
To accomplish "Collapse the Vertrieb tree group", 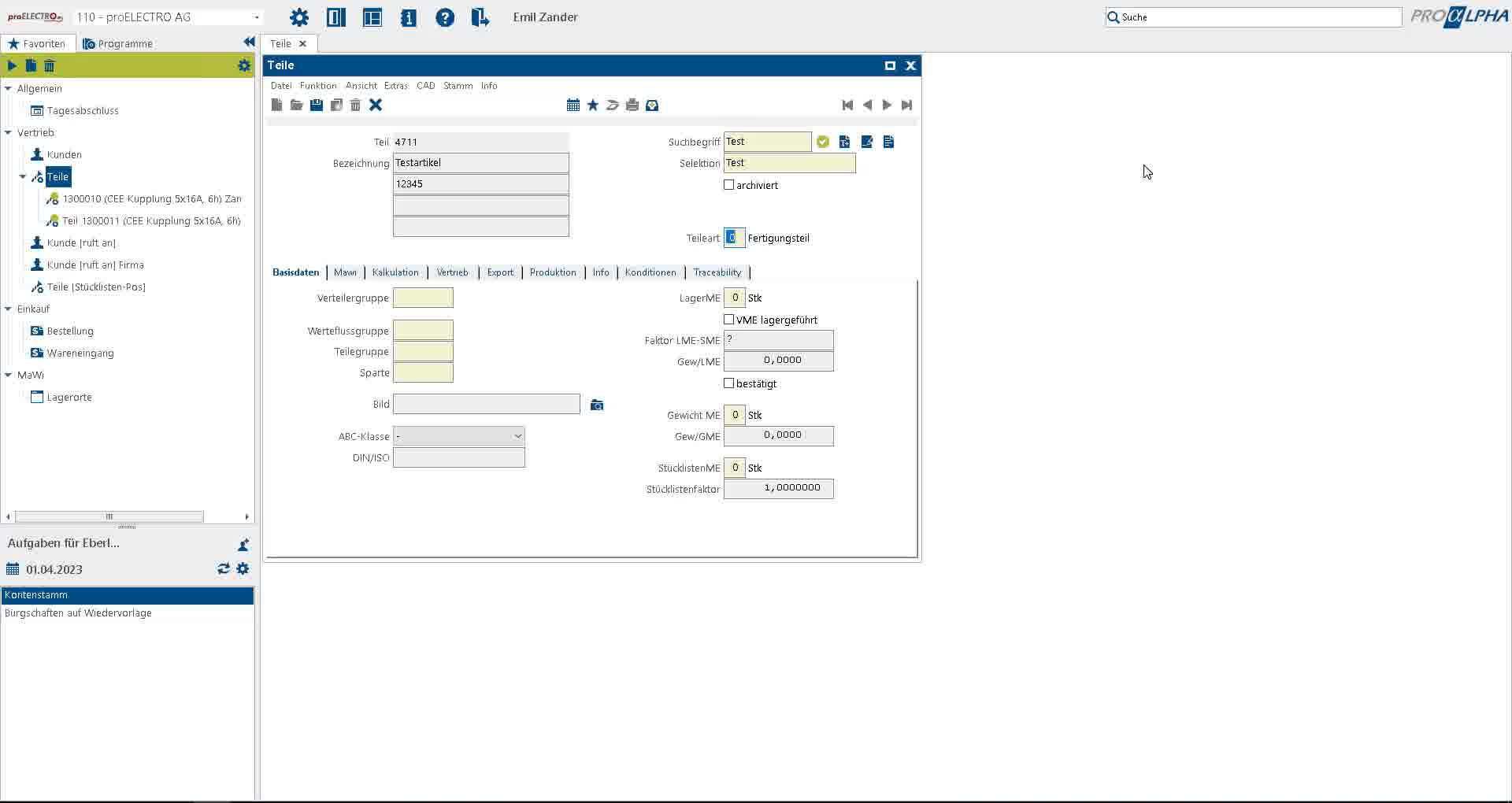I will pos(8,132).
